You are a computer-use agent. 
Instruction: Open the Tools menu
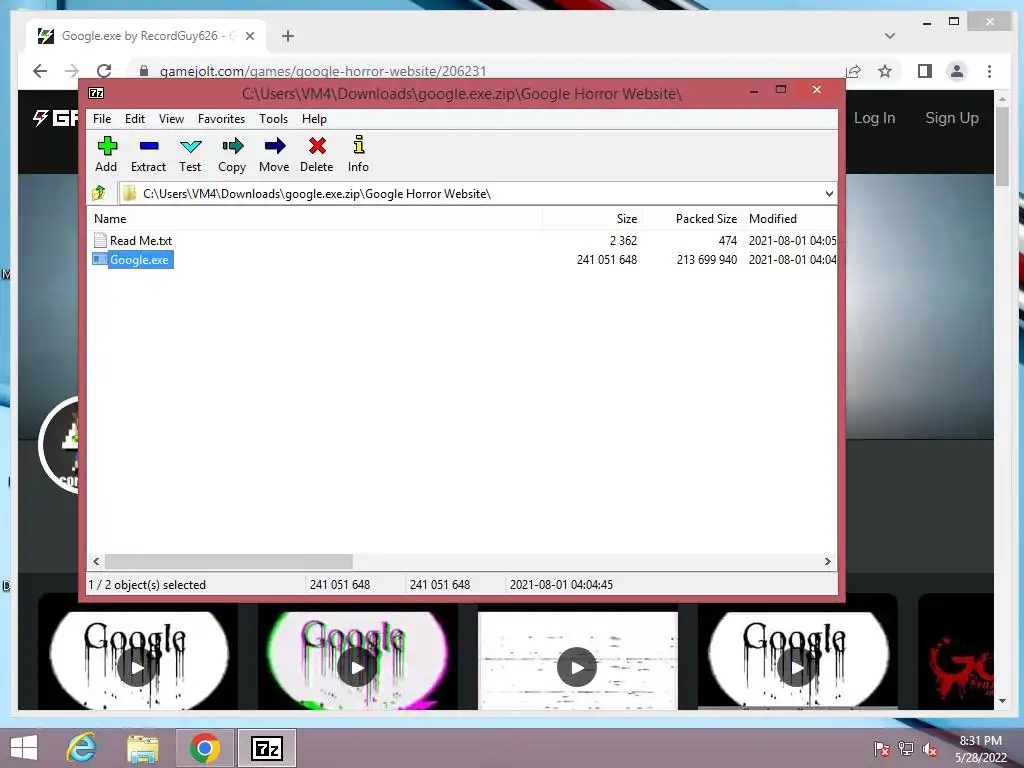pyautogui.click(x=273, y=119)
